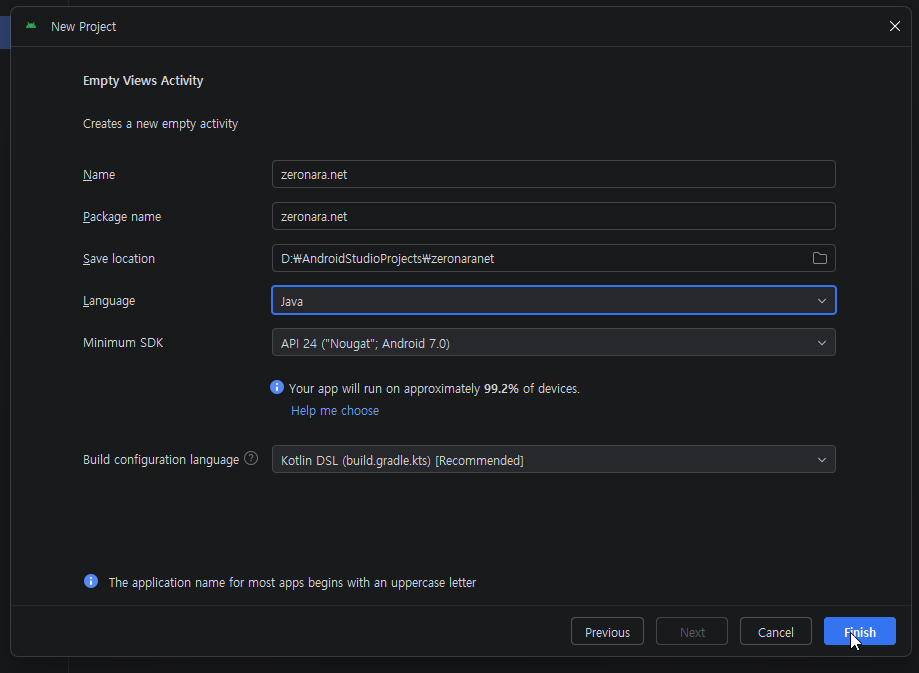Viewport: 919px width, 673px height.
Task: Click the Help me choose link
Action: tap(334, 410)
